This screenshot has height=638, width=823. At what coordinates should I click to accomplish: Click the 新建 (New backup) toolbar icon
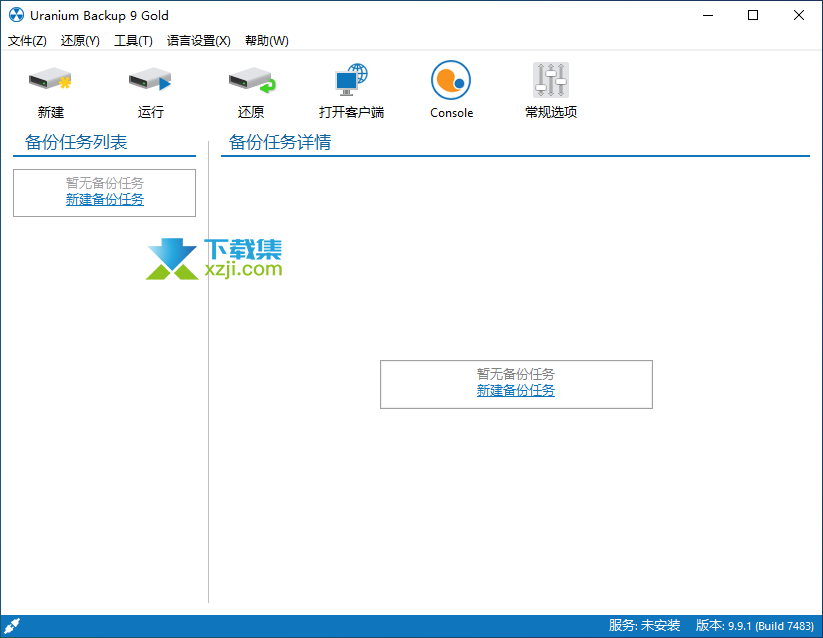50,81
